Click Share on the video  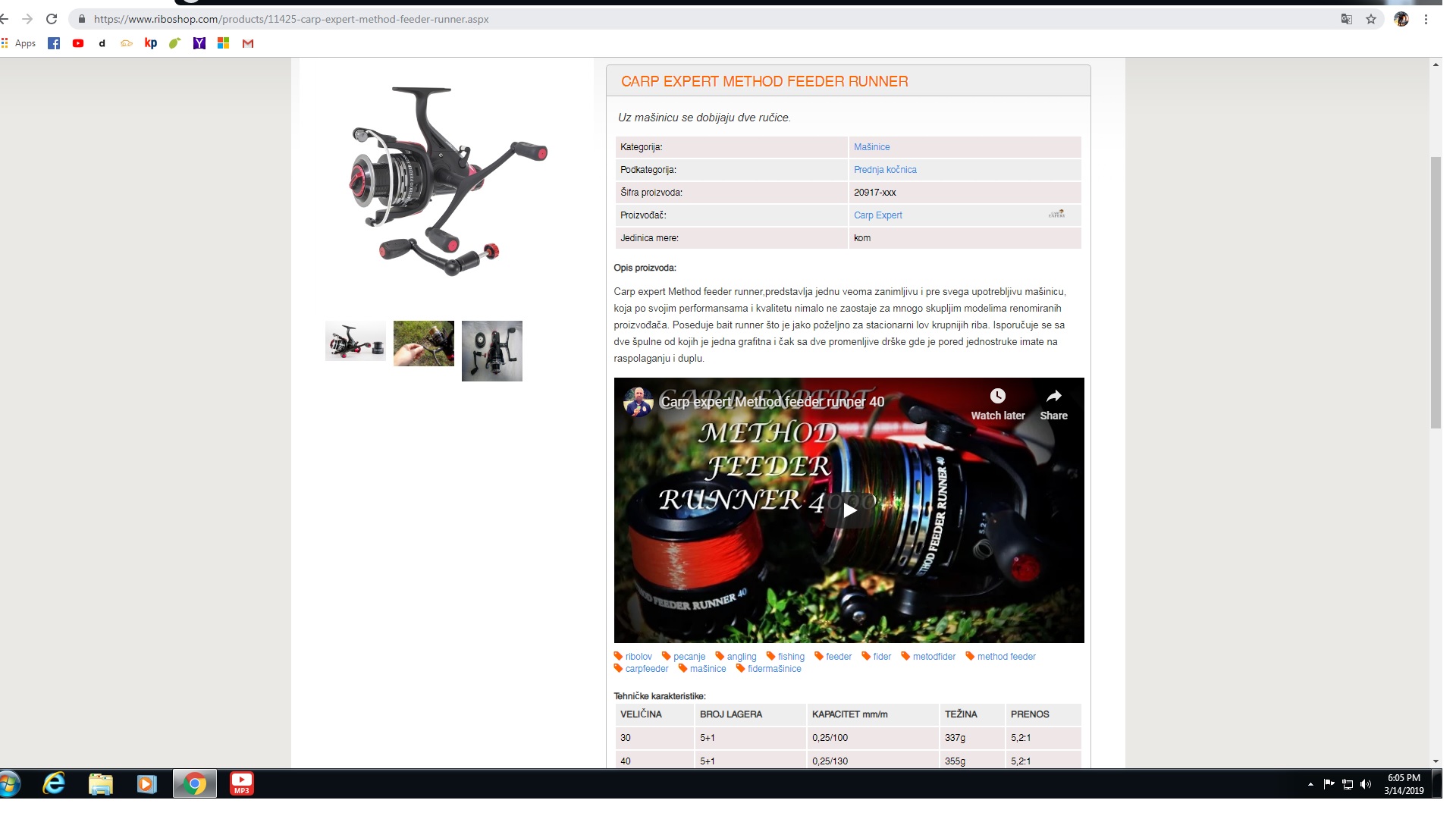click(x=1054, y=405)
